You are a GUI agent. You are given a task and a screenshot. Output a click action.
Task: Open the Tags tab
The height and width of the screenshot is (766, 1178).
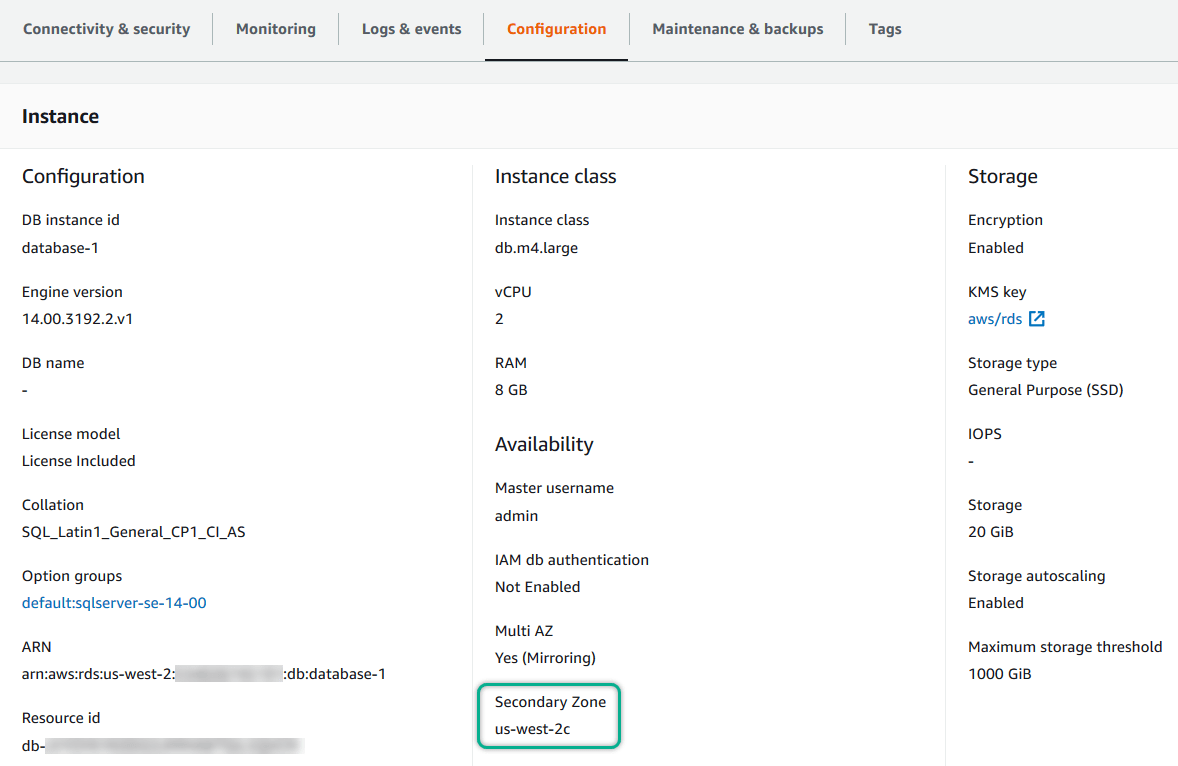[885, 29]
